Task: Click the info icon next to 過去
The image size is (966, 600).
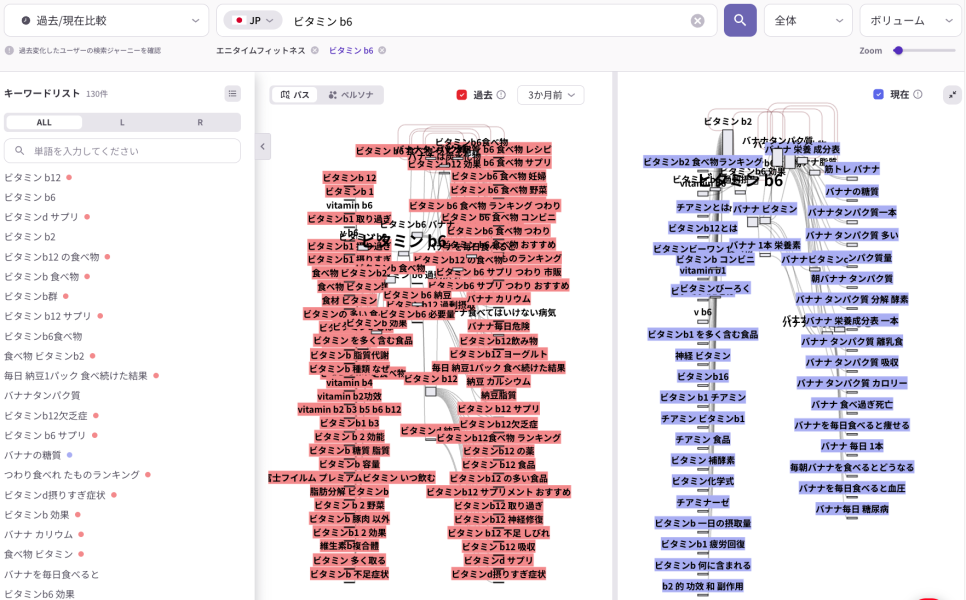Action: pyautogui.click(x=502, y=95)
